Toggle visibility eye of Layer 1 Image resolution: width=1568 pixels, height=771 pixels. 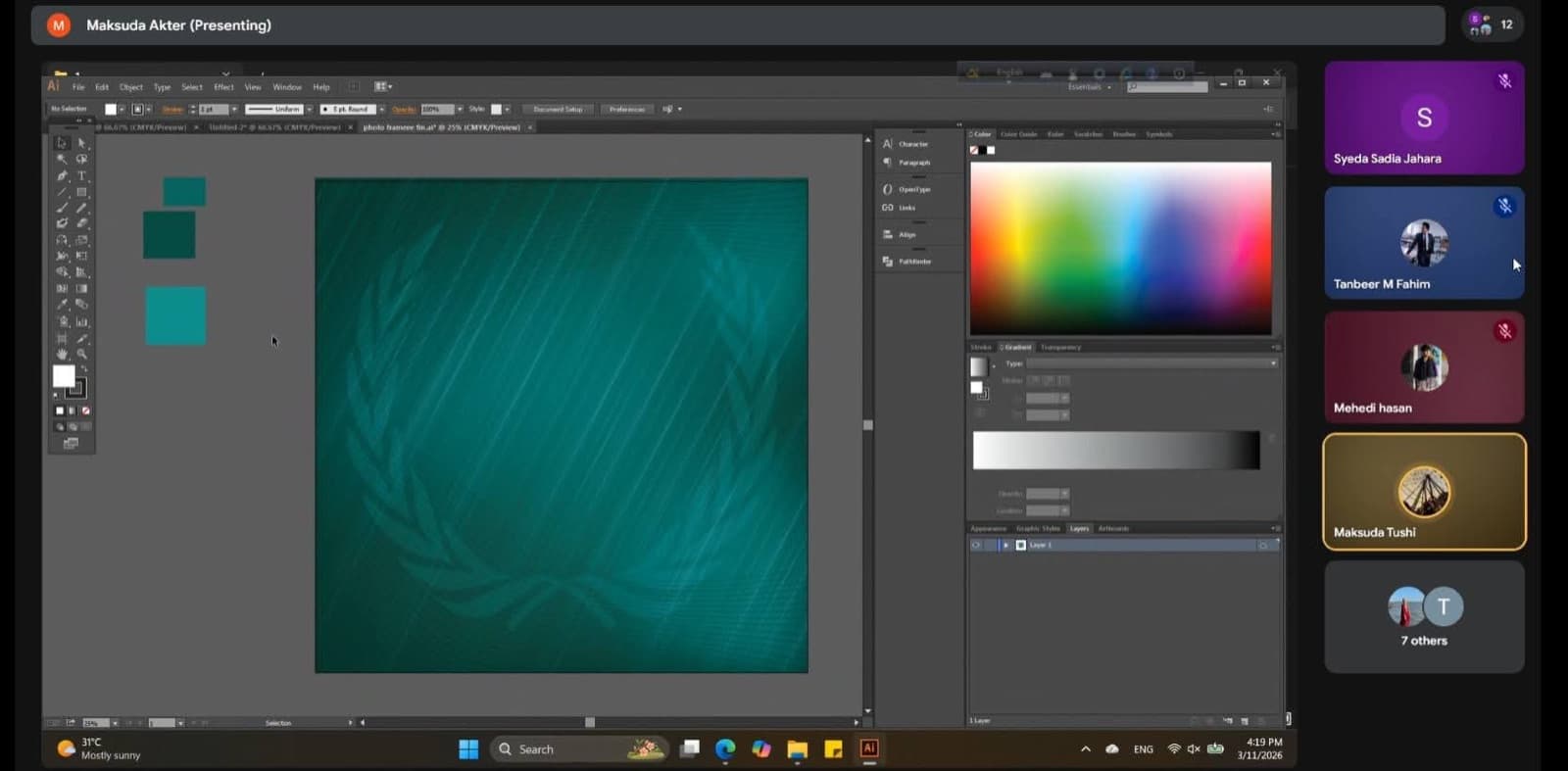[x=976, y=545]
